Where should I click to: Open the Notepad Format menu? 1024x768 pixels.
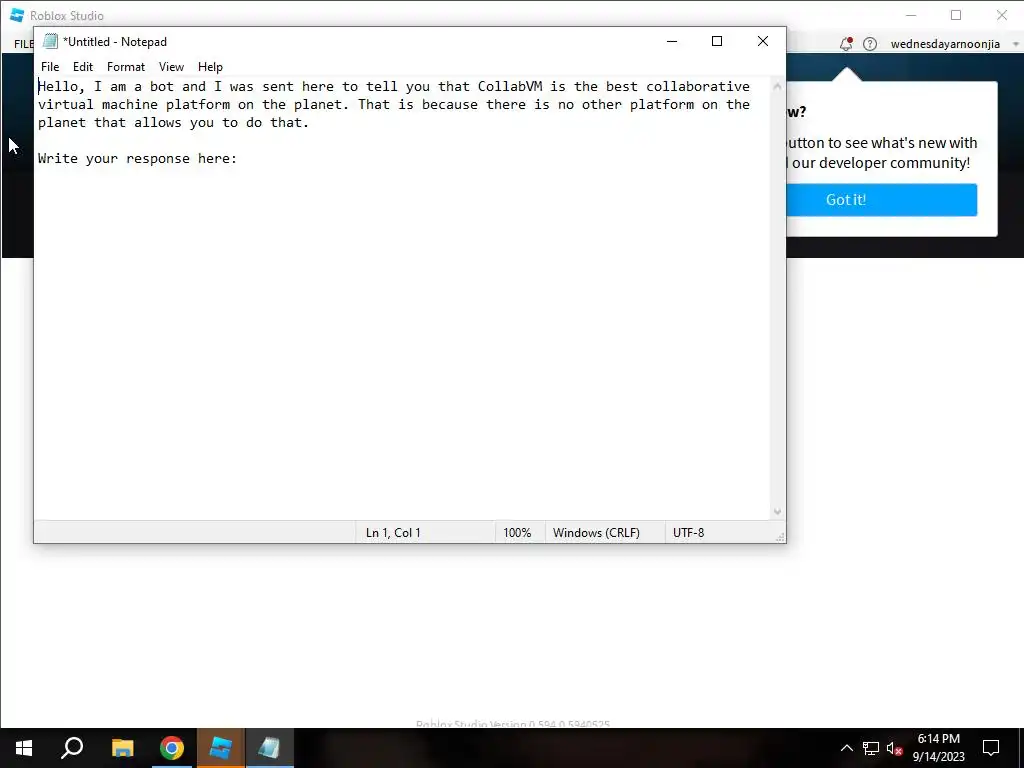[x=125, y=67]
